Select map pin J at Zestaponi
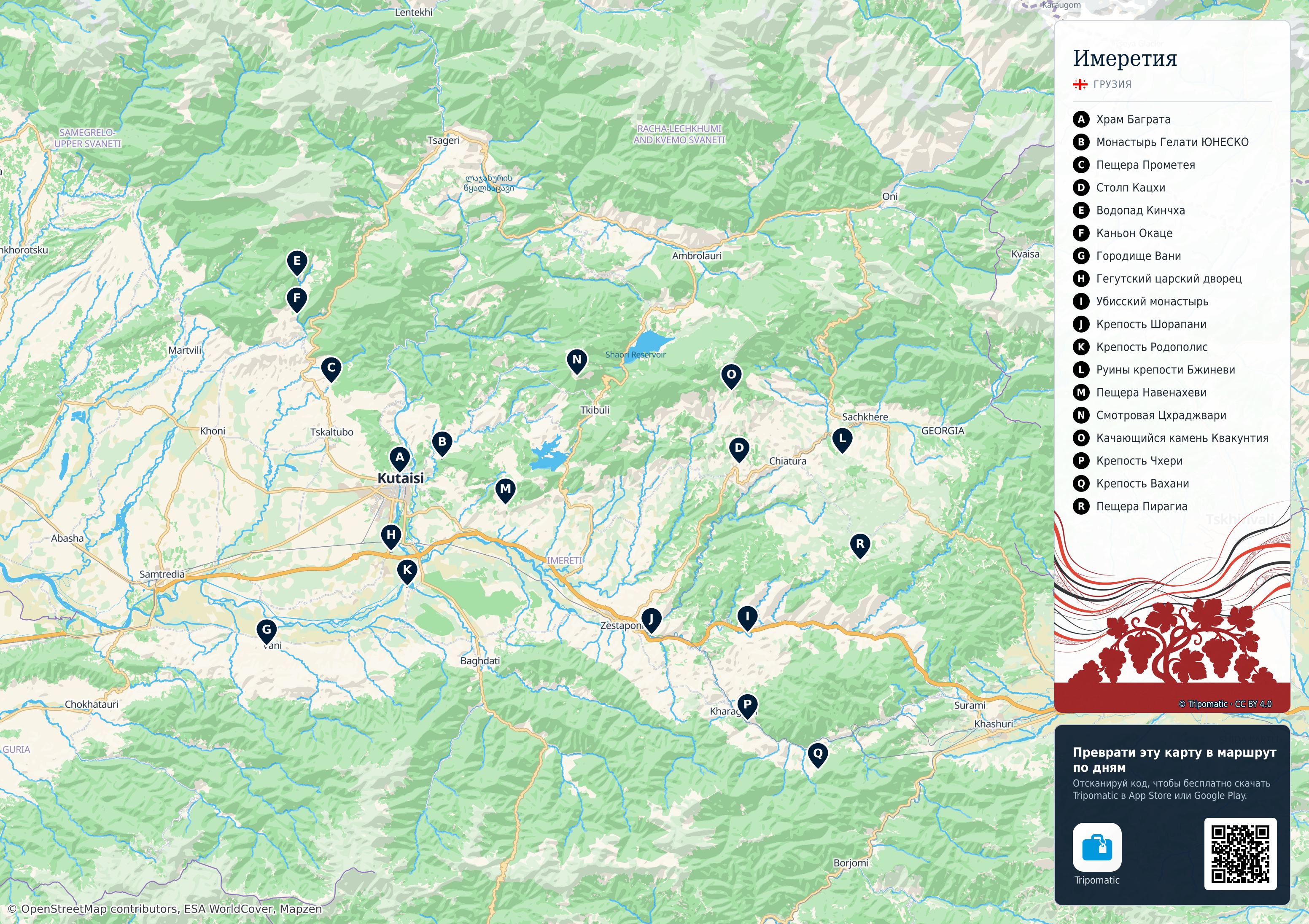Image resolution: width=1309 pixels, height=924 pixels. point(651,620)
